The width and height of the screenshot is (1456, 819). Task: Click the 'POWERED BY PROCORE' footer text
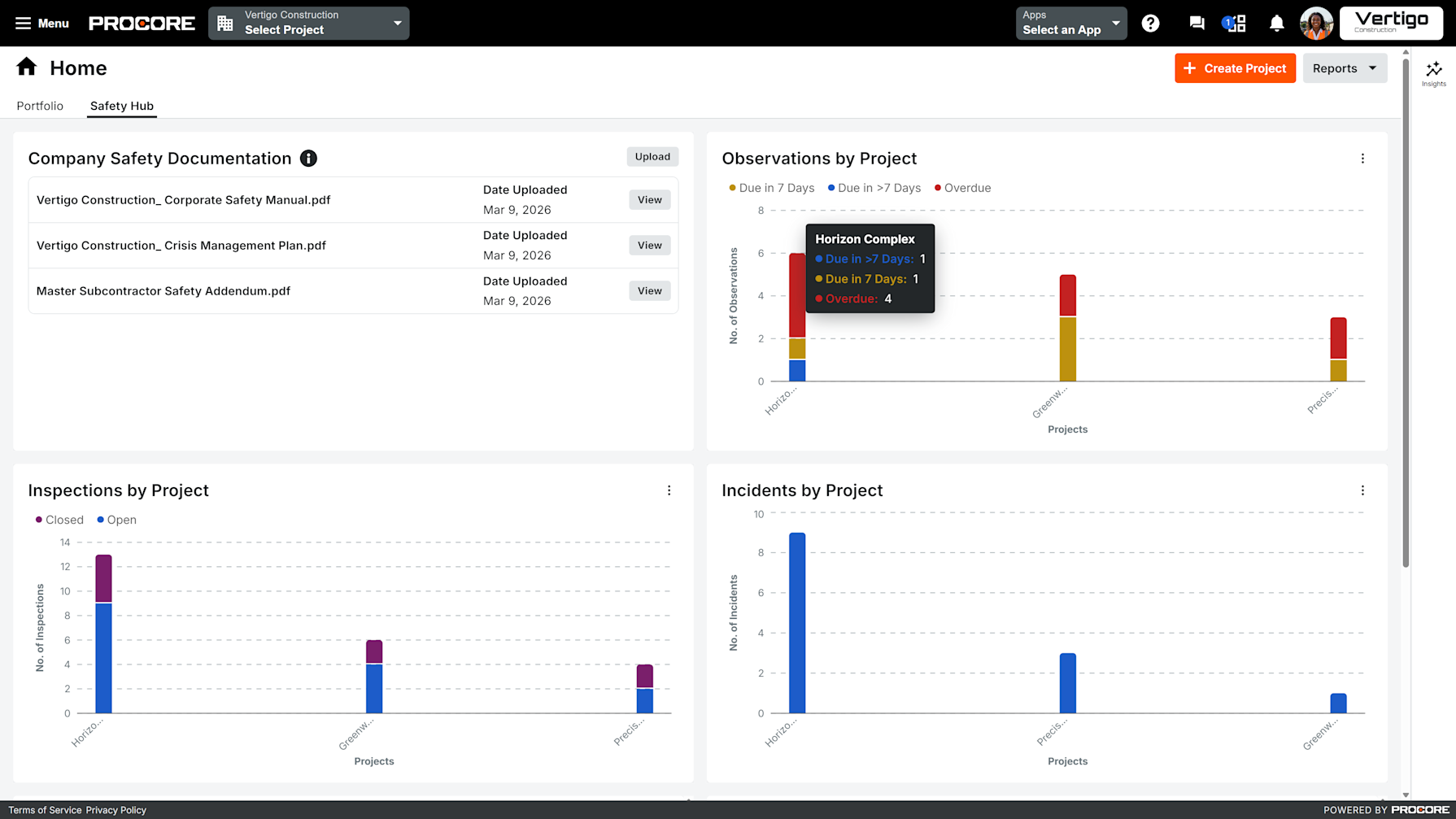click(1386, 810)
